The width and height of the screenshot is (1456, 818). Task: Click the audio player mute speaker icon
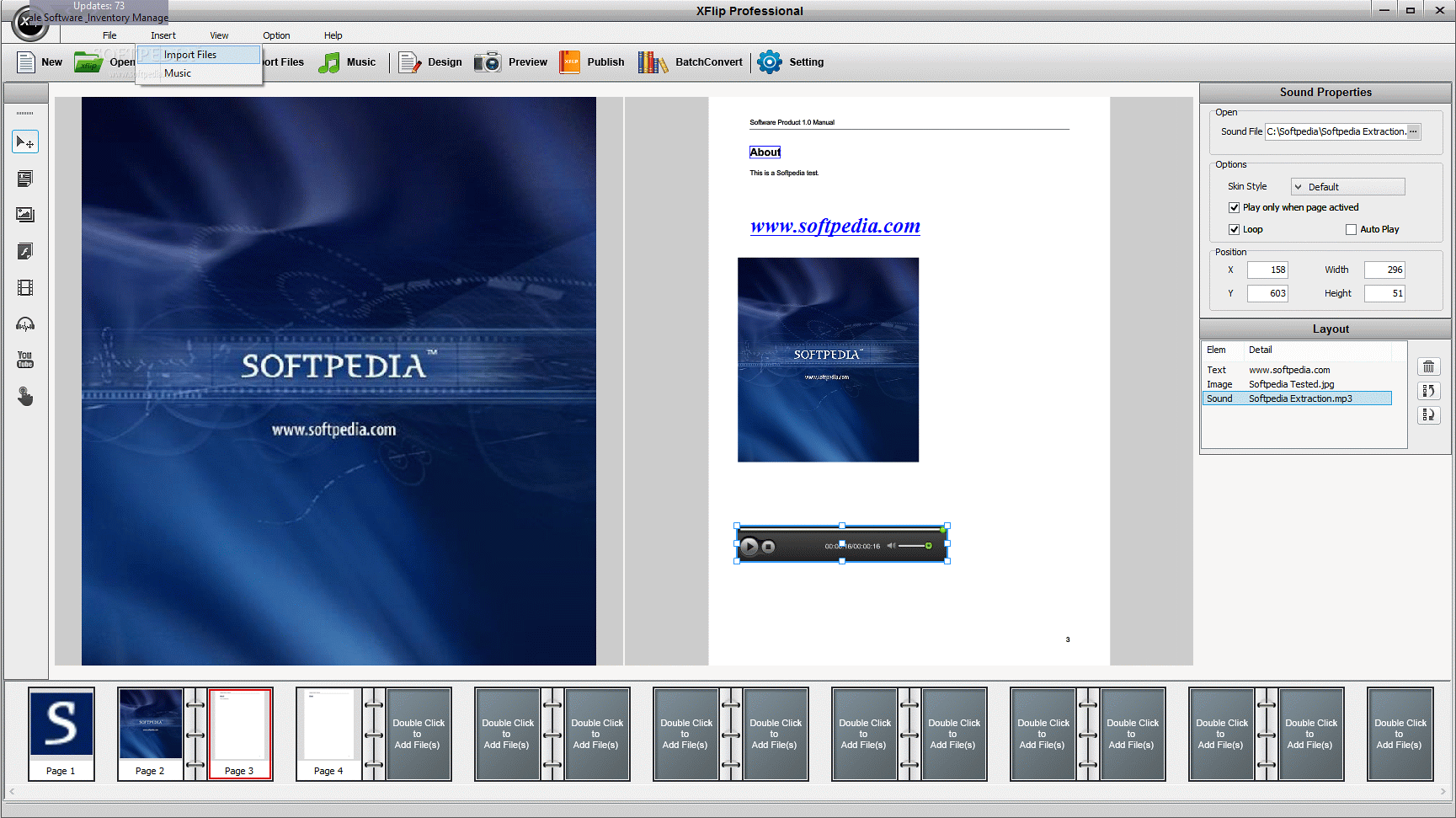pos(891,546)
